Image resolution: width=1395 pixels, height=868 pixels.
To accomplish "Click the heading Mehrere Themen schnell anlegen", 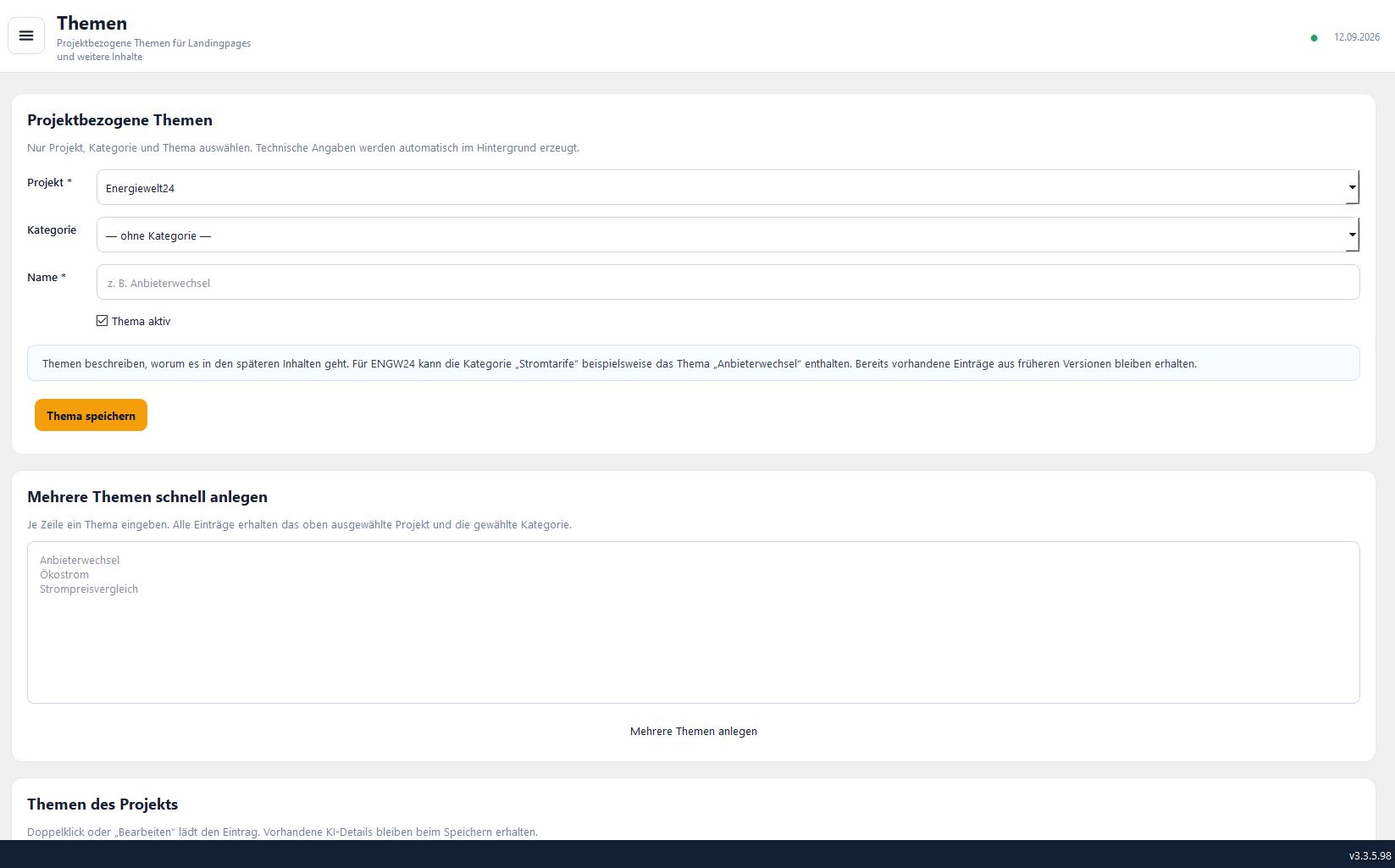I will point(147,497).
